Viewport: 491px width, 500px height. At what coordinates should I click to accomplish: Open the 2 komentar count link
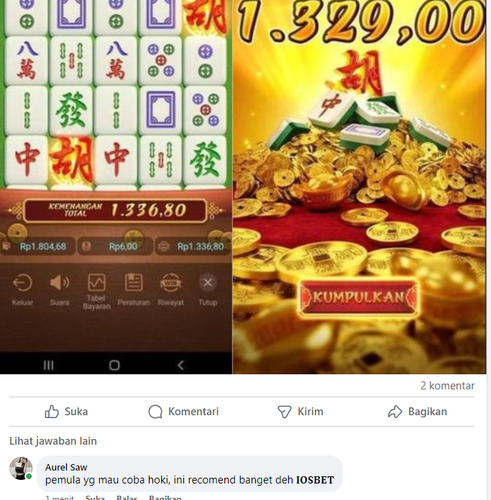coord(447,386)
